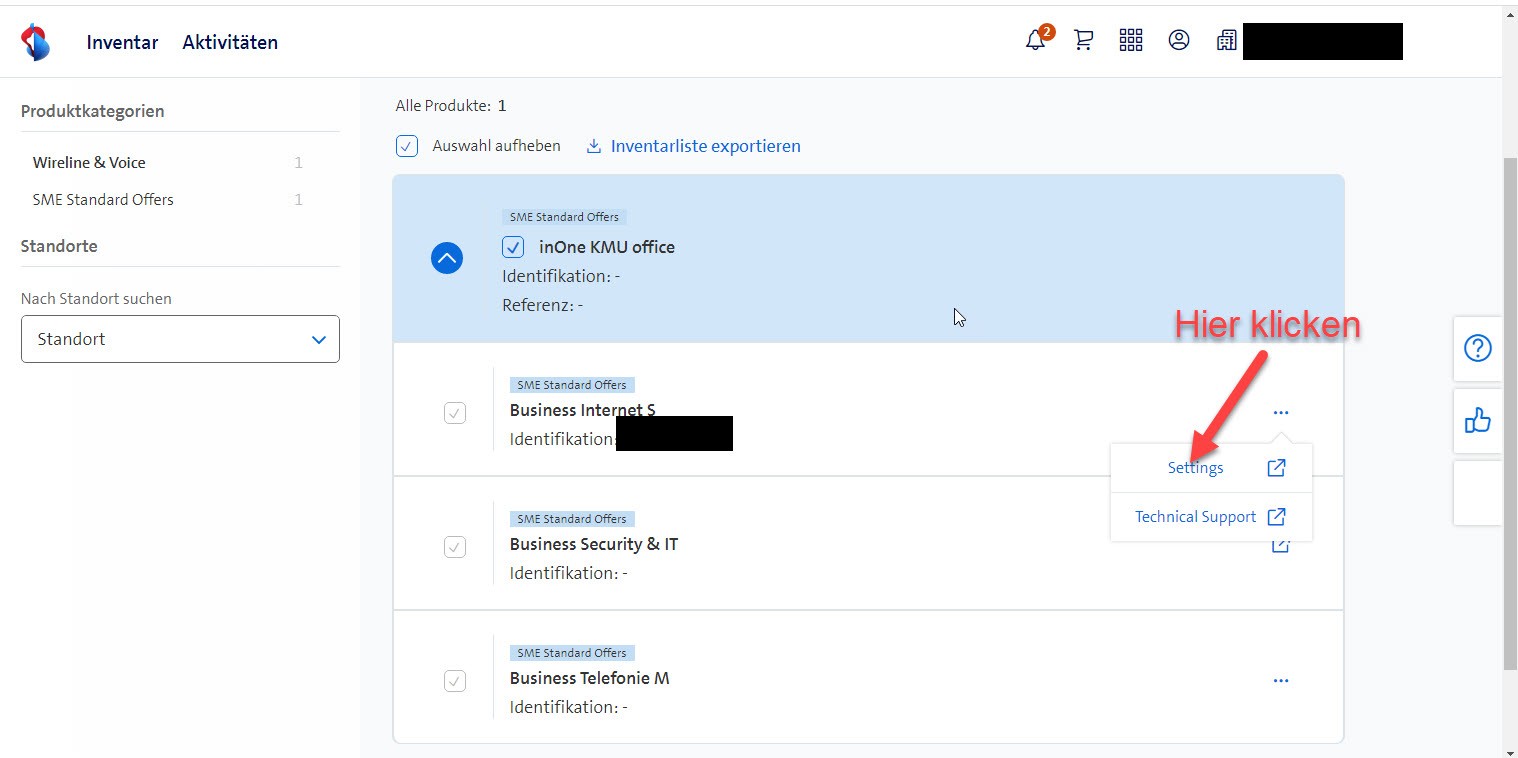Viewport: 1518px width, 758px height.
Task: Go to the Inventar tab
Action: pyautogui.click(x=122, y=42)
